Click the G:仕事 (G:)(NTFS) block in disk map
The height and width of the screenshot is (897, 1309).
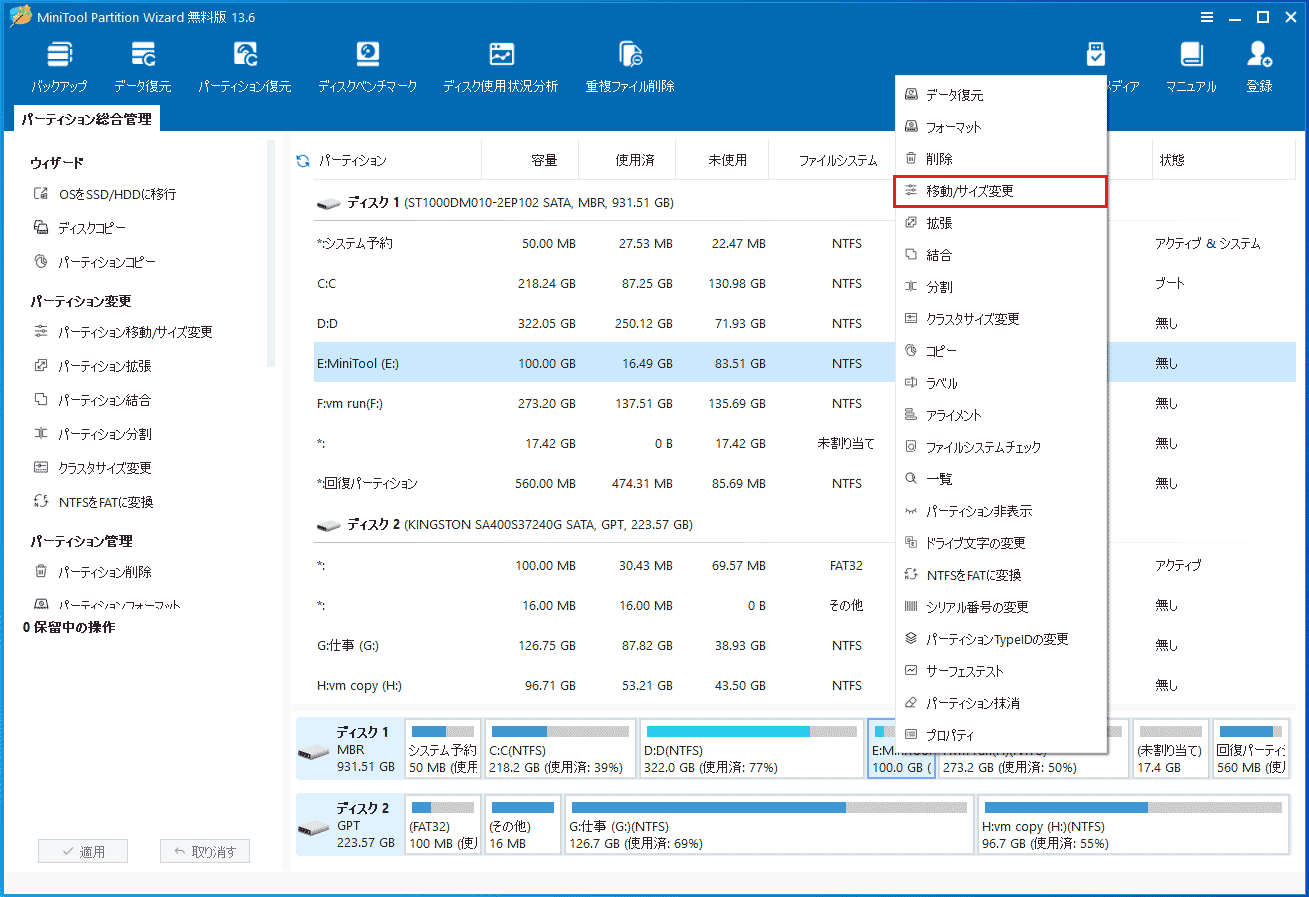[x=769, y=826]
